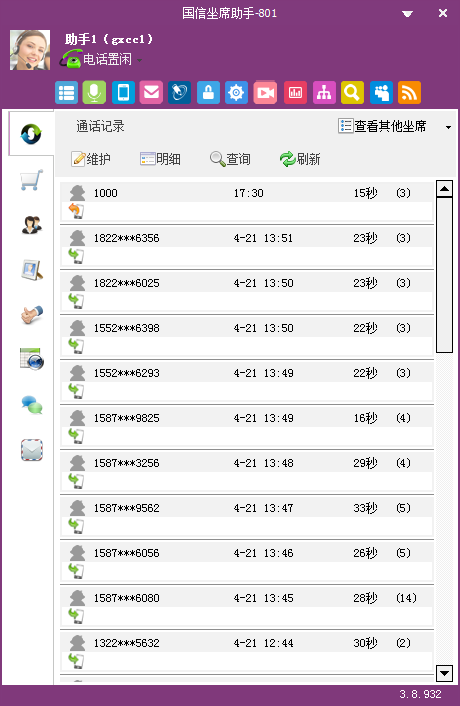Select call record 1552***6398
This screenshot has height=706, width=460.
coord(247,337)
